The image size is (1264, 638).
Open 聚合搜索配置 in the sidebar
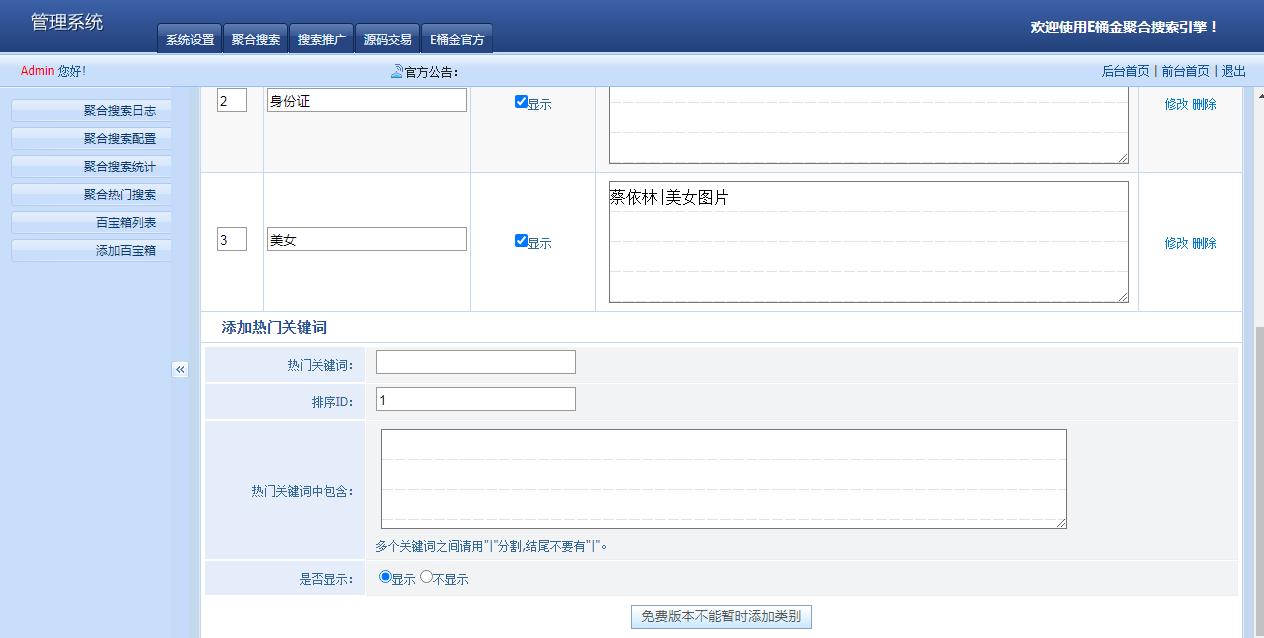(91, 138)
